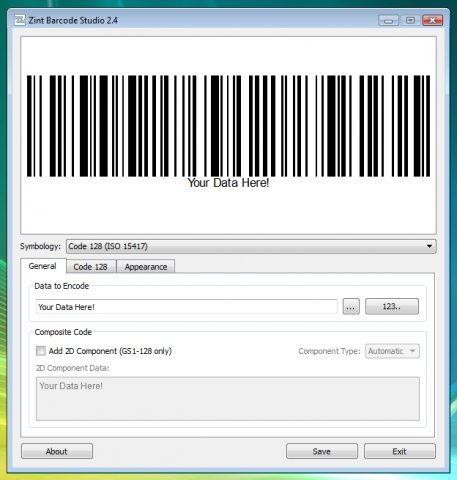Click the ellipsis button next to data field

coord(351,307)
